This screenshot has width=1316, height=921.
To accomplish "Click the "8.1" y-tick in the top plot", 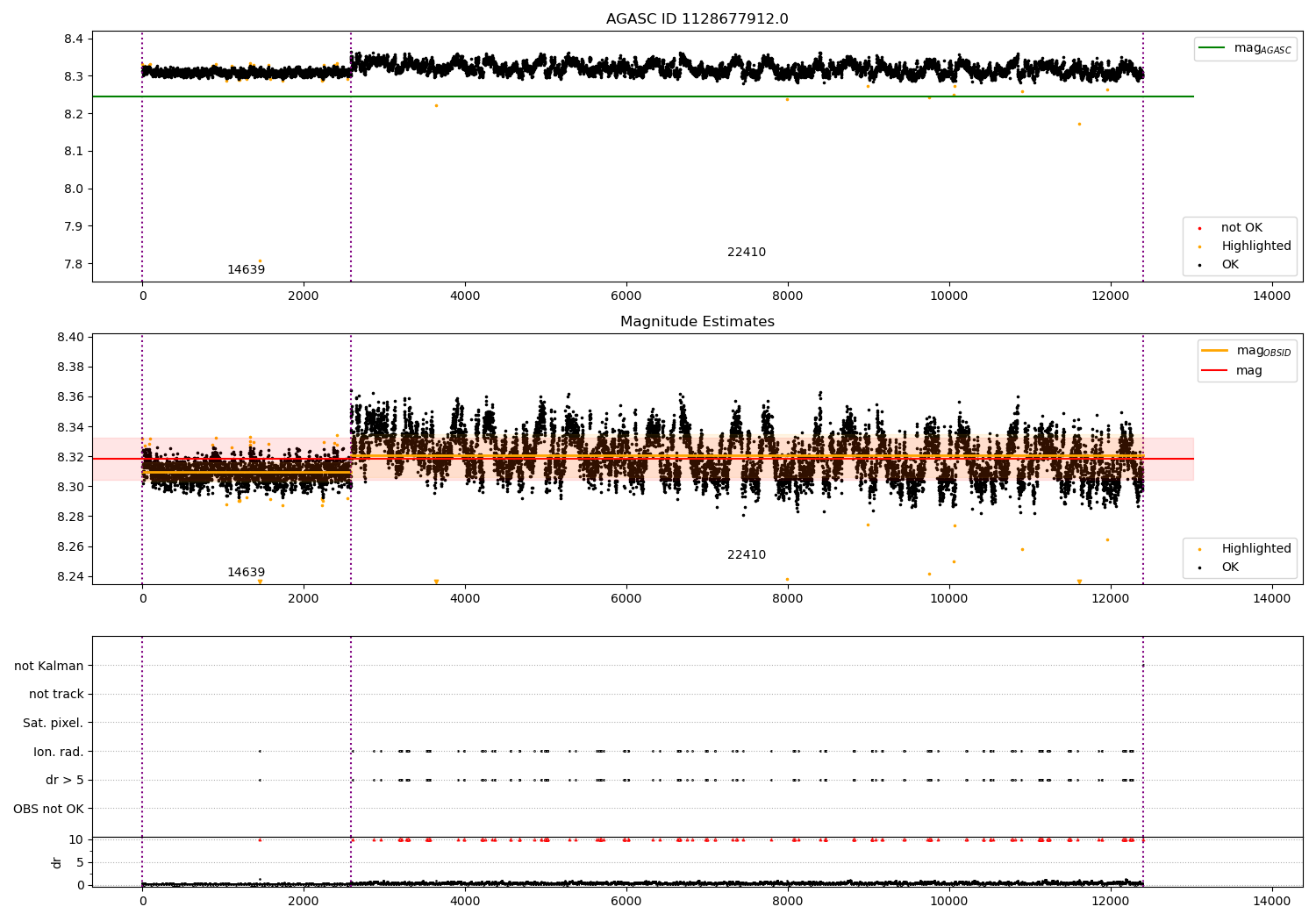I will [74, 152].
